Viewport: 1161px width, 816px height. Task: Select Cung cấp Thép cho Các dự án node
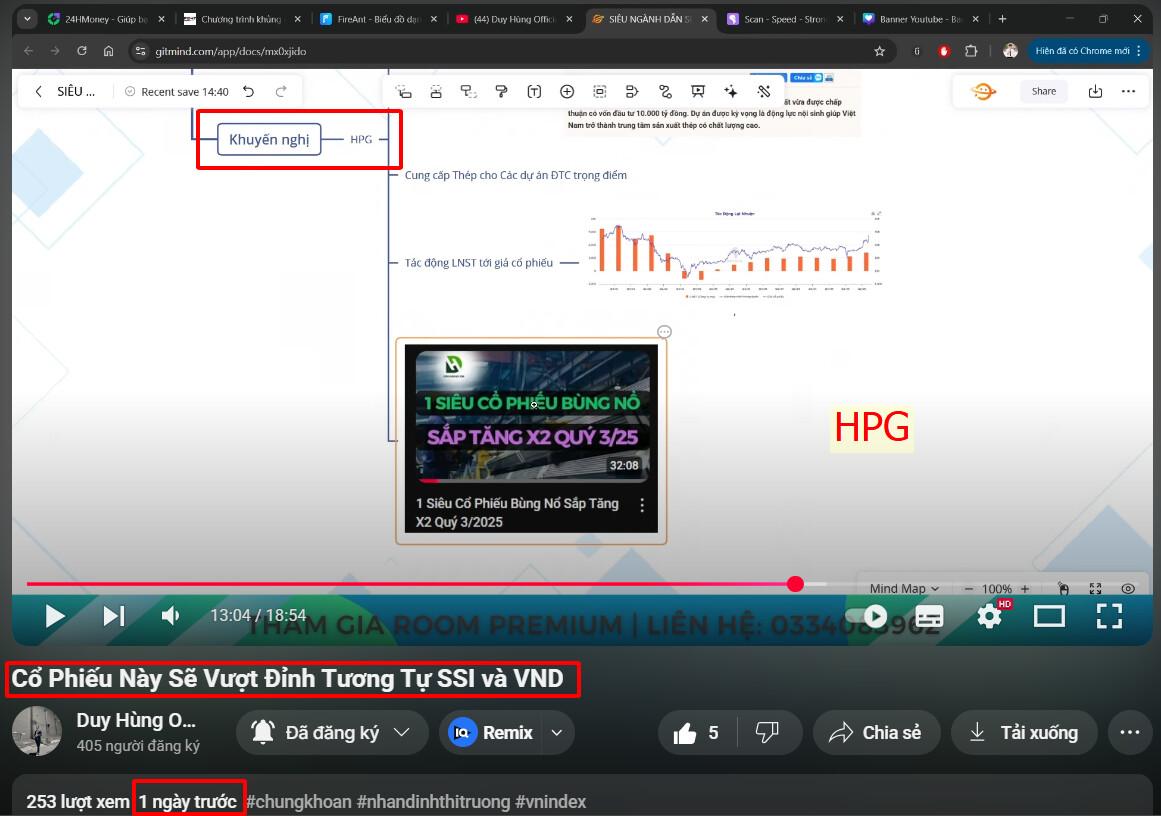(515, 175)
